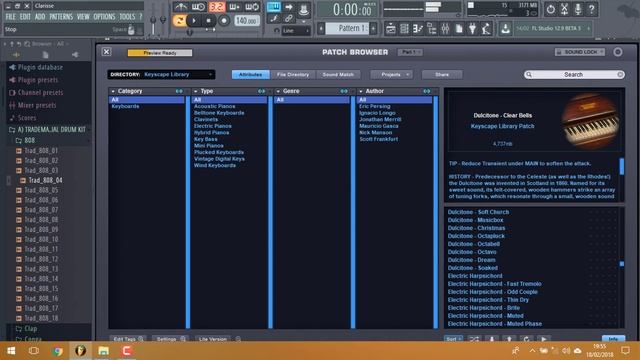Click the patch Search field
The height and width of the screenshot is (360, 640).
click(x=574, y=75)
